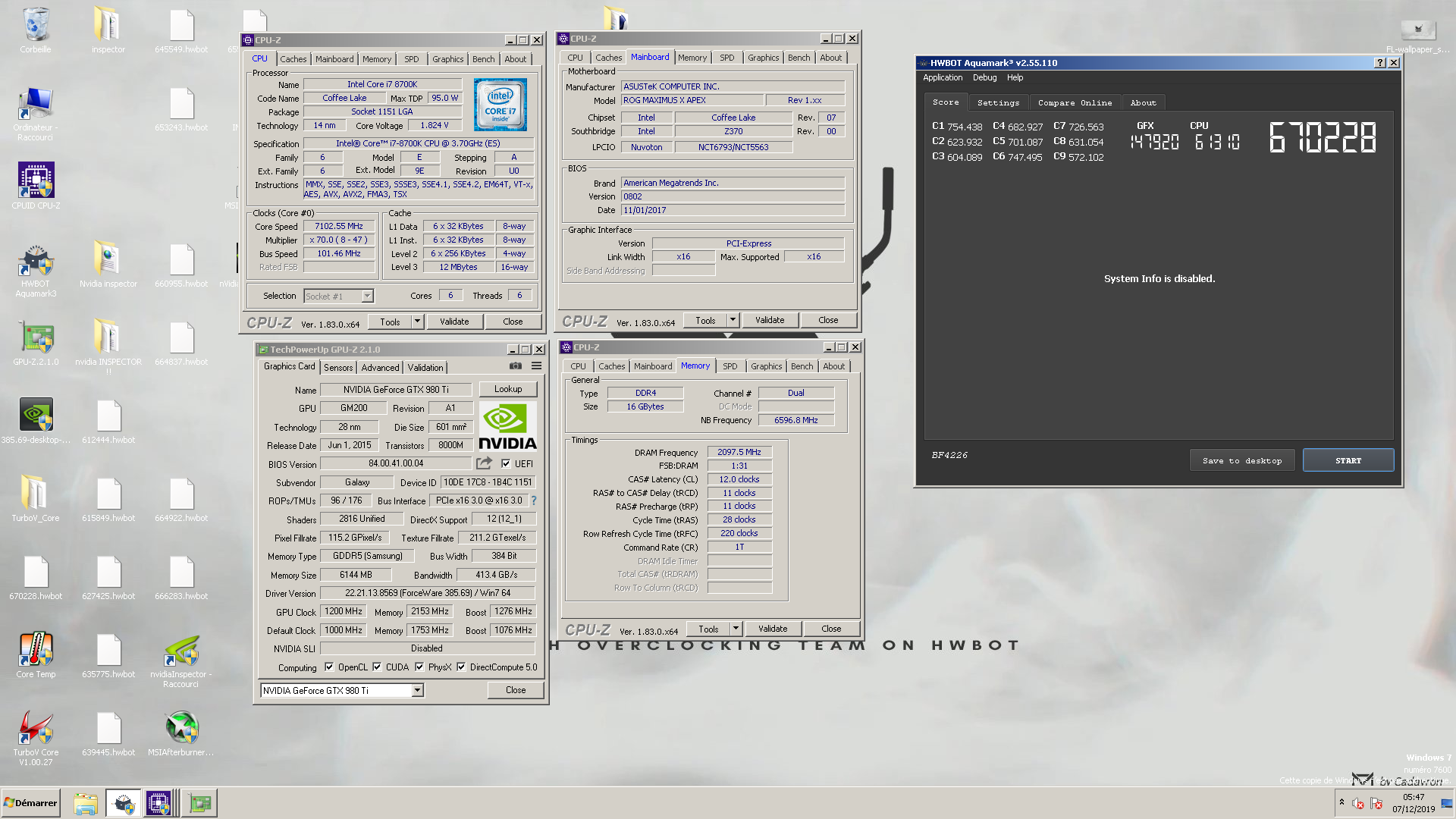Click GPU-Z screenshot camera icon
The image size is (1456, 819).
516,366
